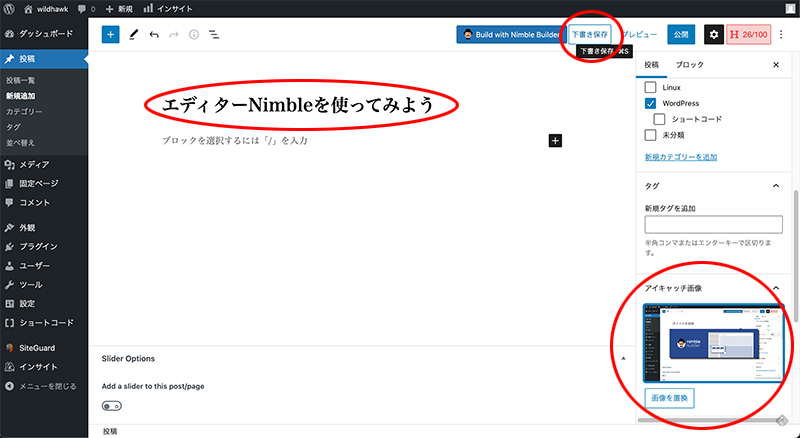Viewport: 800px width, 438px height.
Task: Uncheck the WordPress category checkbox
Action: [651, 103]
